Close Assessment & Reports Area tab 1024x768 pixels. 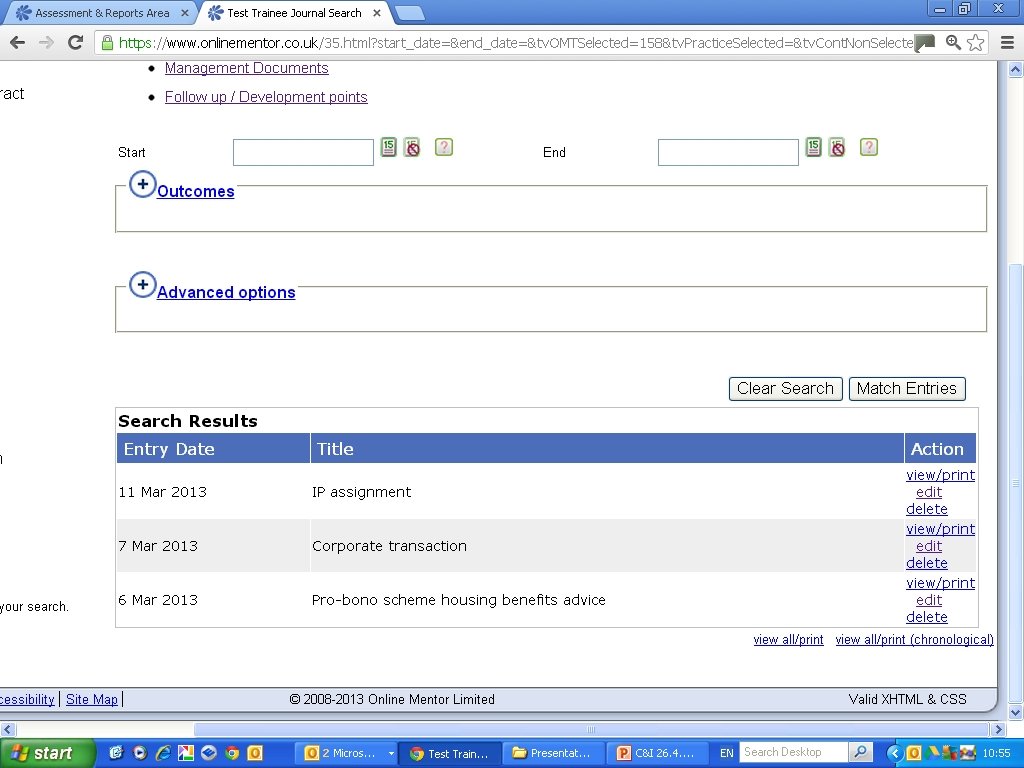point(185,12)
